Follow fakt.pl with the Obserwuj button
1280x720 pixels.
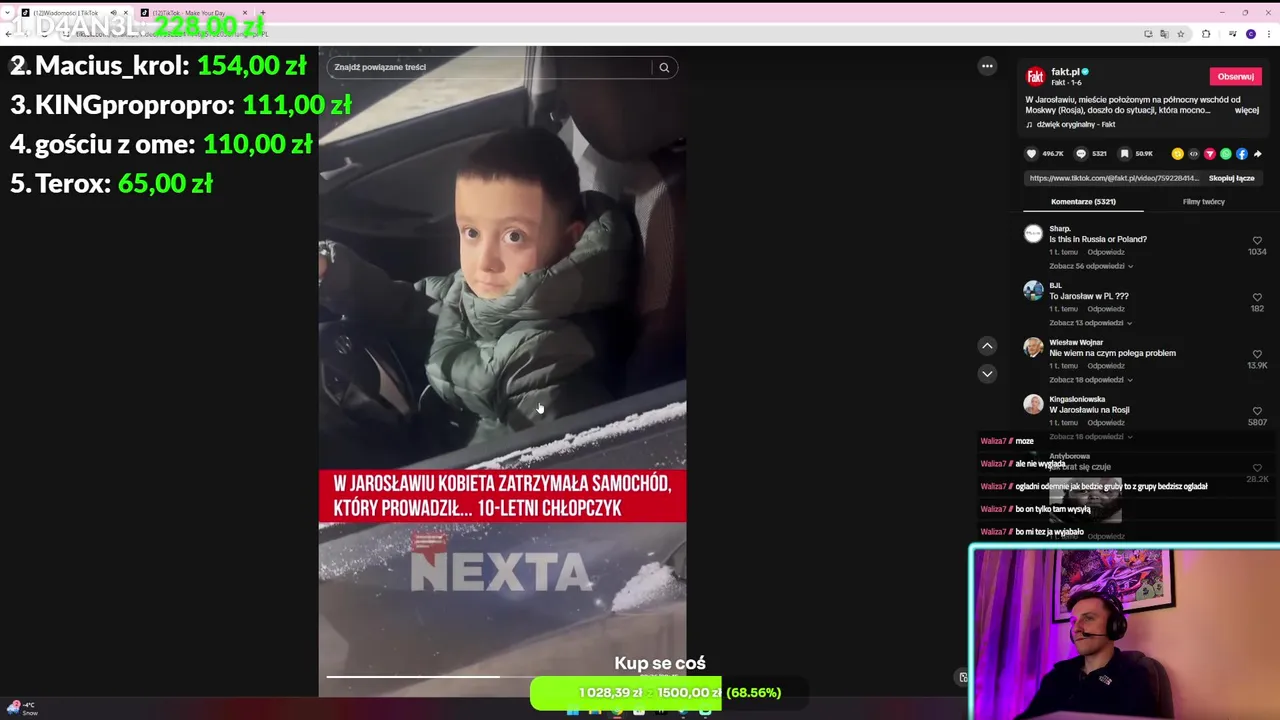(x=1235, y=76)
